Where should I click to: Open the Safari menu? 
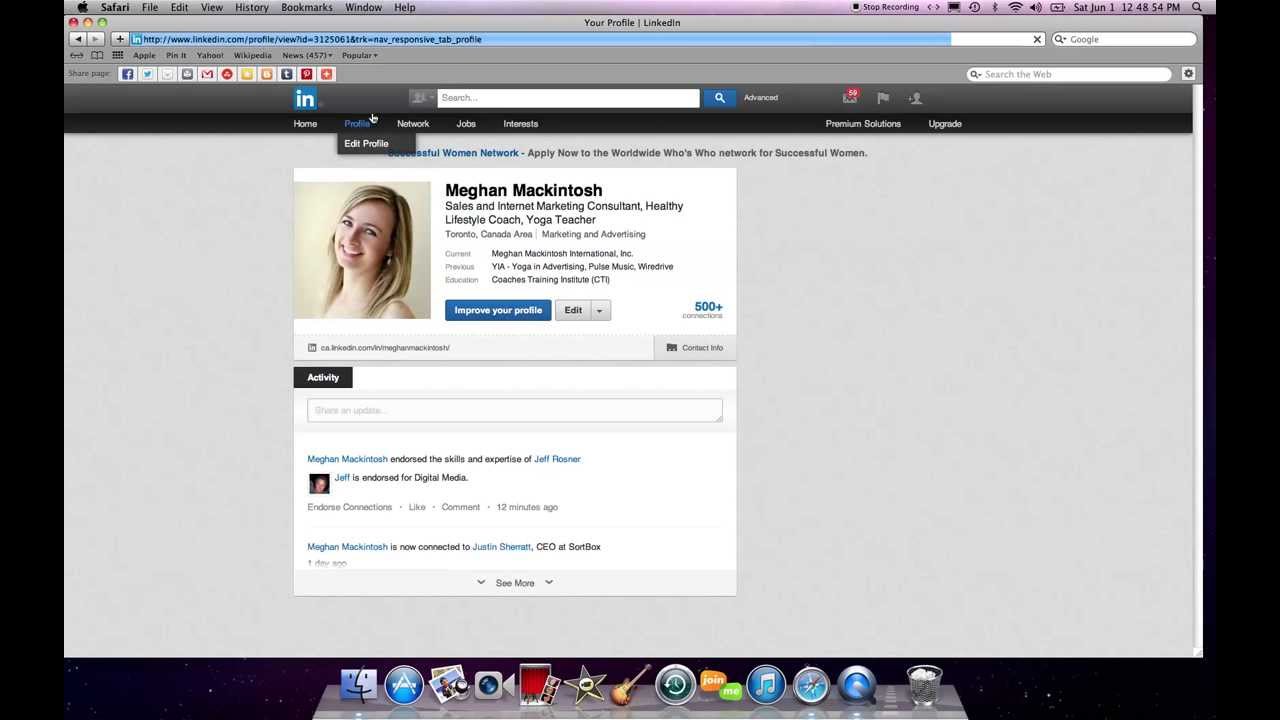click(x=114, y=7)
